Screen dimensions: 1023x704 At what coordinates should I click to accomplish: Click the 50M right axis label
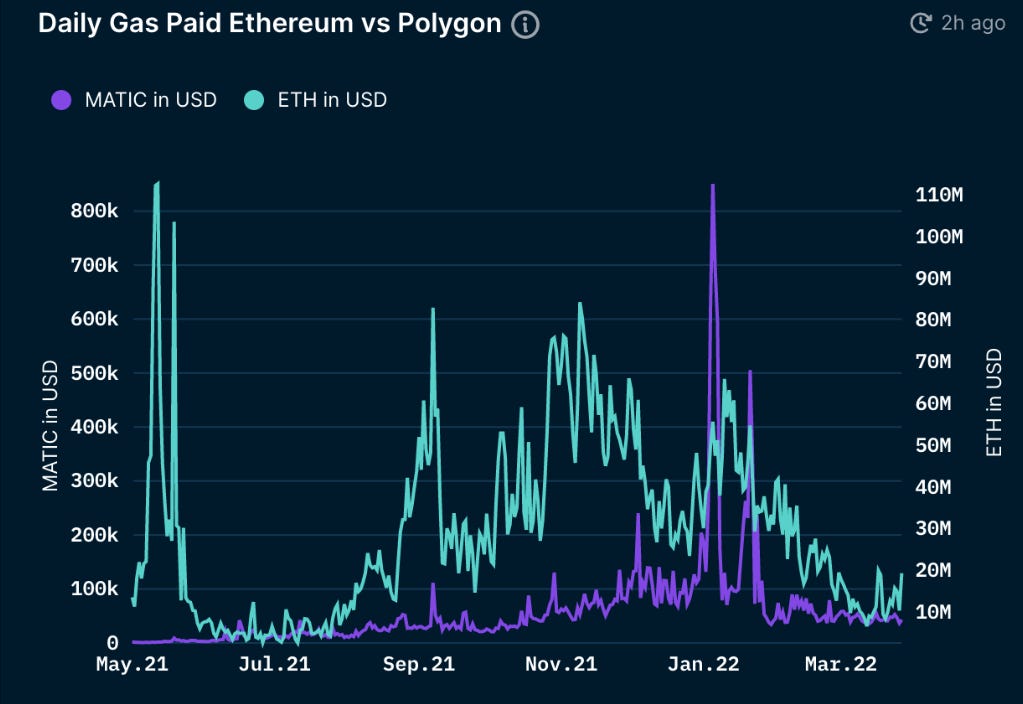pos(934,445)
